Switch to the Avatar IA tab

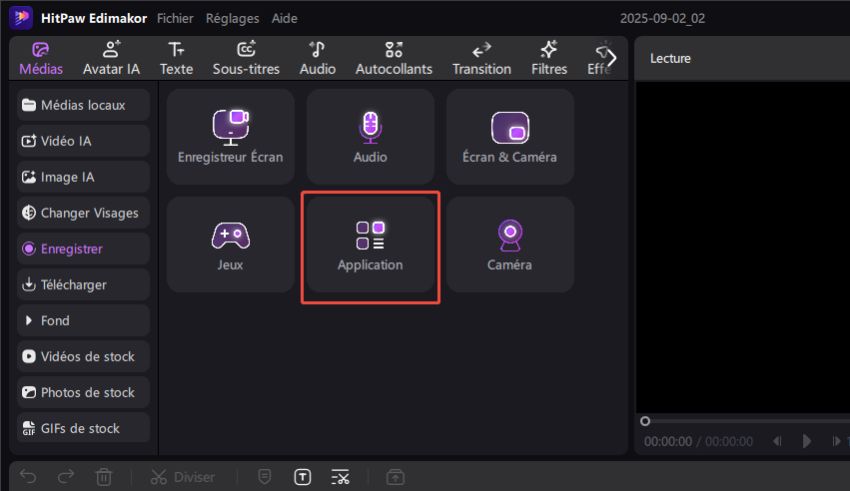[111, 59]
